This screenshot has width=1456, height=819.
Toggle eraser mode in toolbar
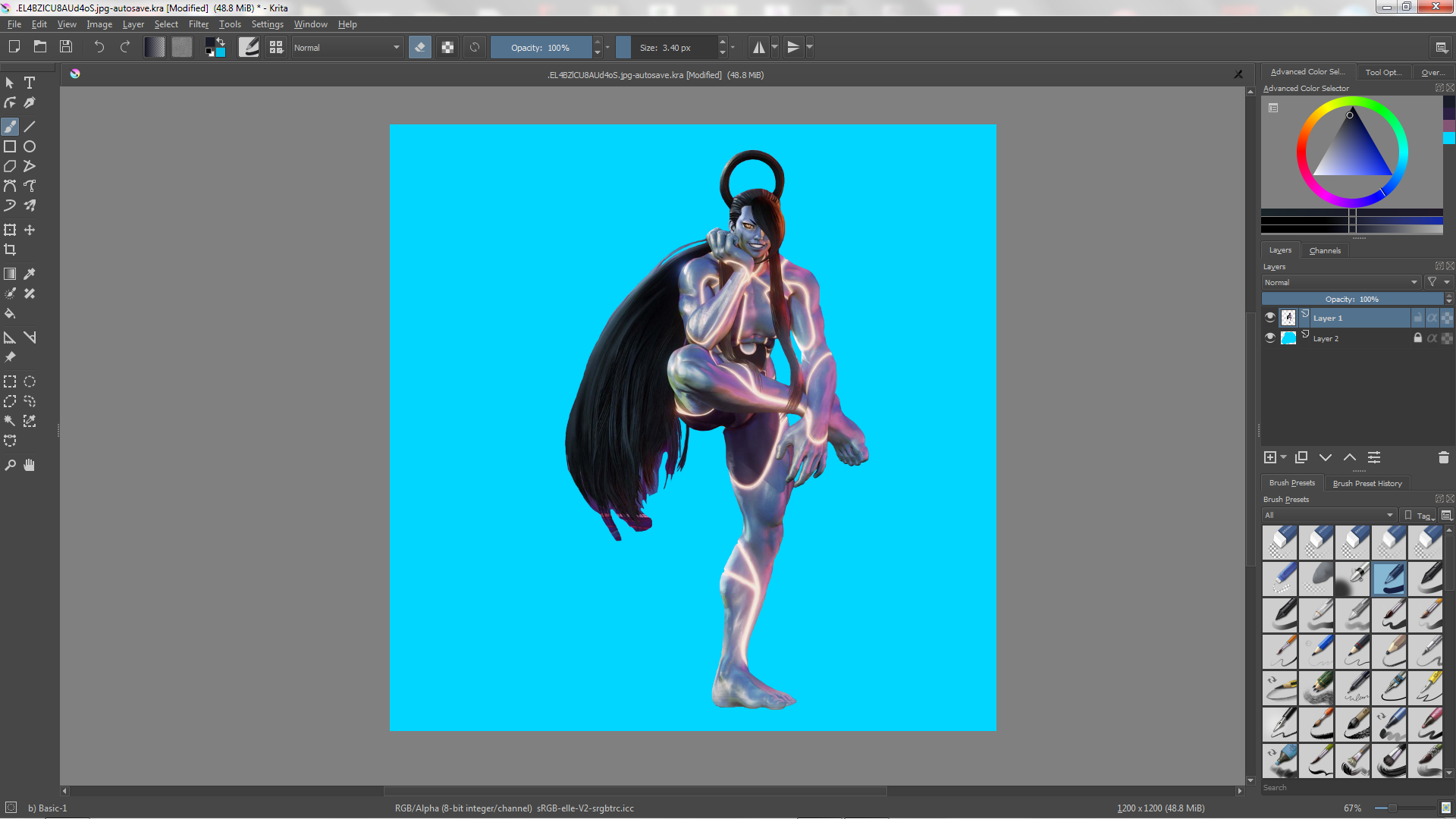[419, 47]
